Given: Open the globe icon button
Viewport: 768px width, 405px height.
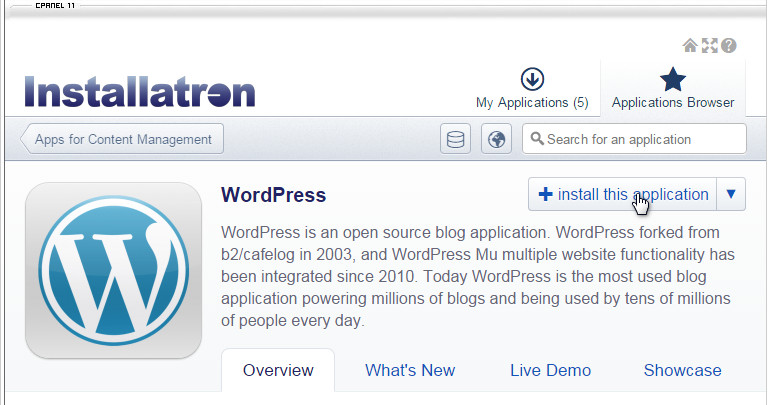Looking at the screenshot, I should (496, 139).
